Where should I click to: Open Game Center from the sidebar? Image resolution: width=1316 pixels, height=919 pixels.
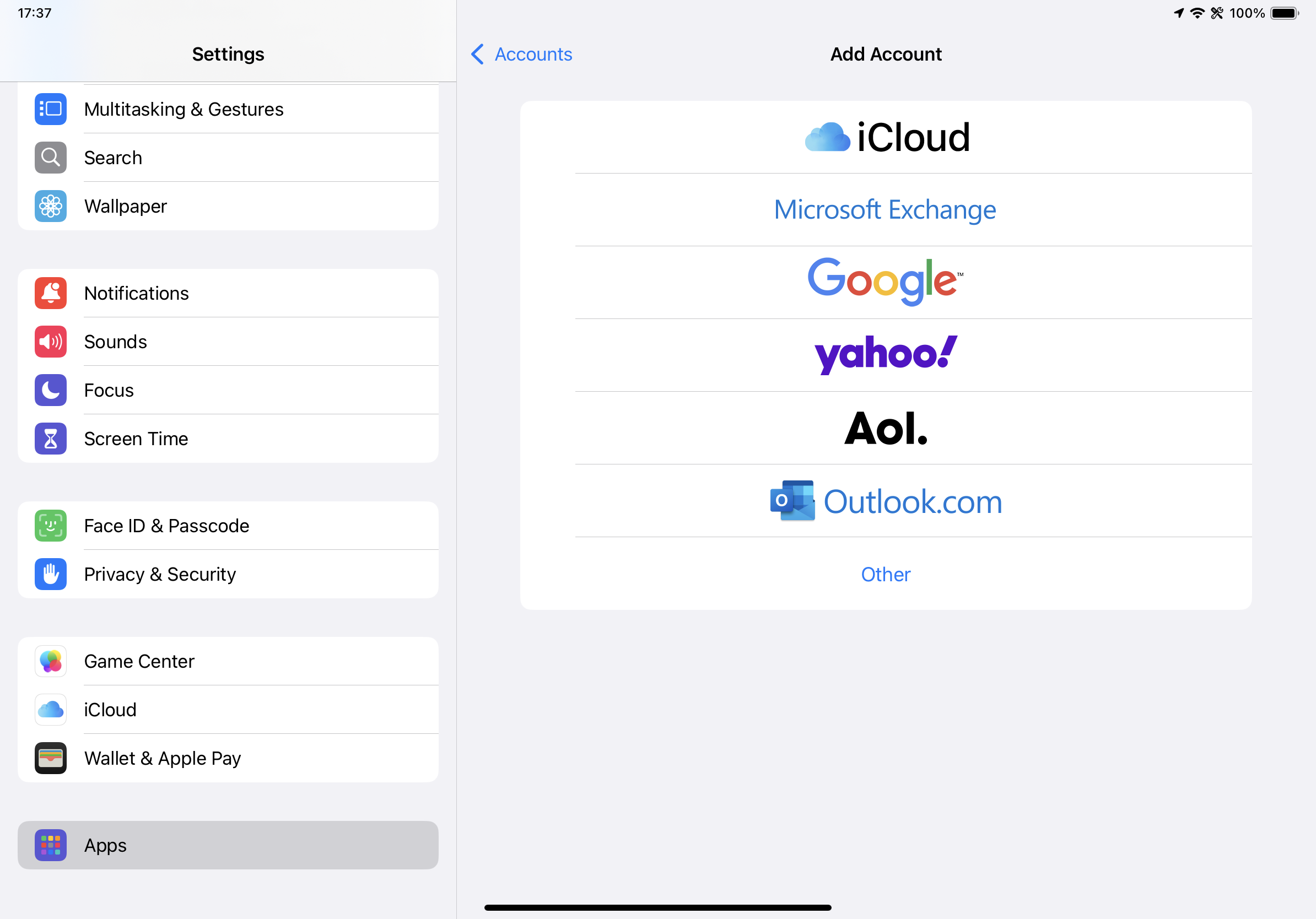[139, 661]
